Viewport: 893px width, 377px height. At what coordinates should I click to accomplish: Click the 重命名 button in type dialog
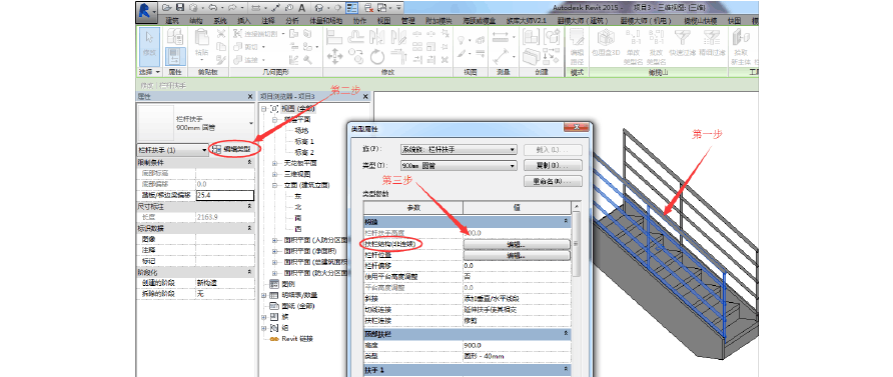(x=553, y=181)
